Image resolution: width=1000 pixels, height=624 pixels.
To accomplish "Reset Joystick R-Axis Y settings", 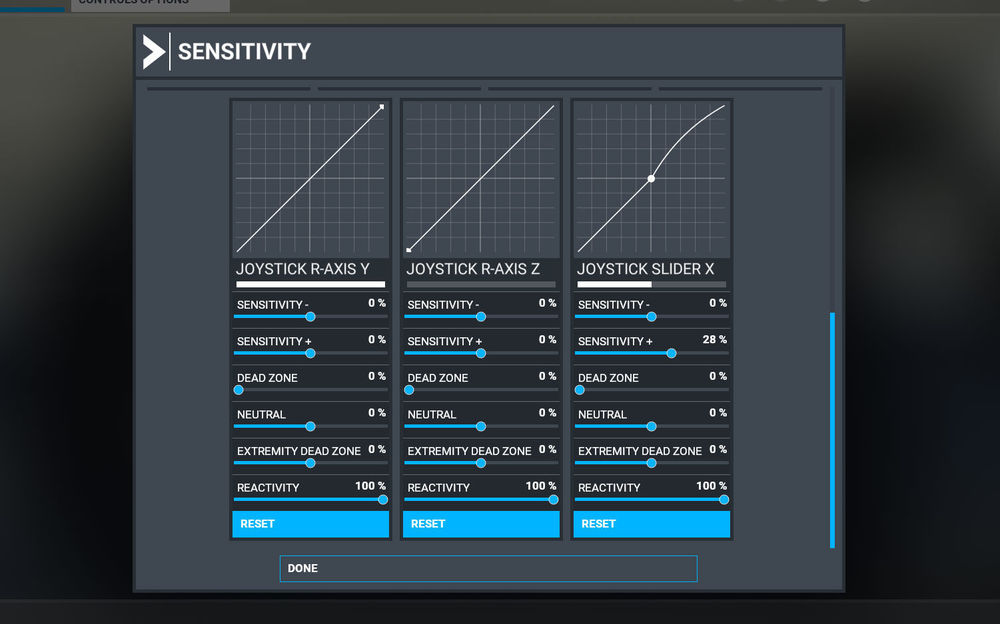I will point(310,524).
